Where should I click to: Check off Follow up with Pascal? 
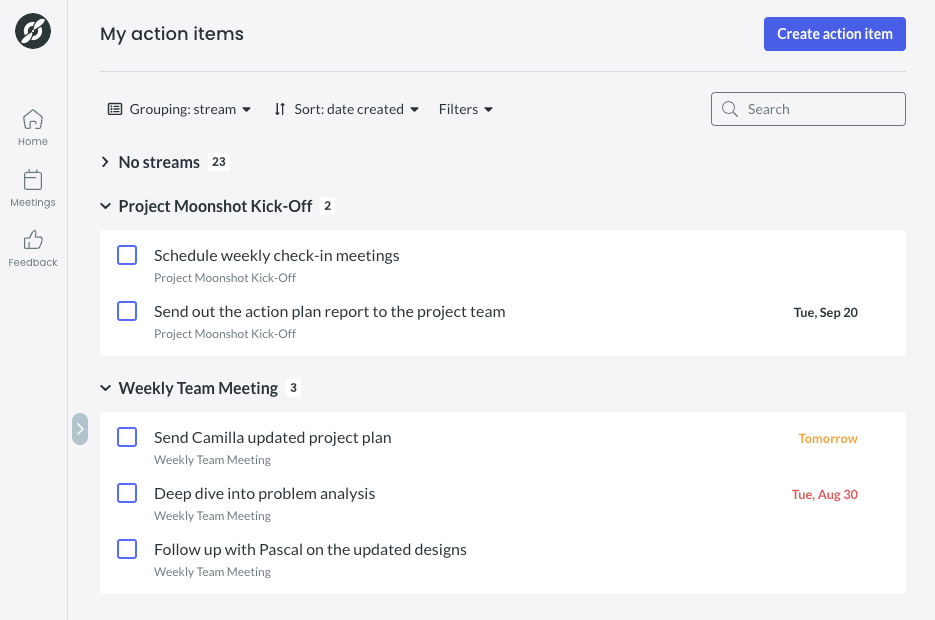pos(127,549)
